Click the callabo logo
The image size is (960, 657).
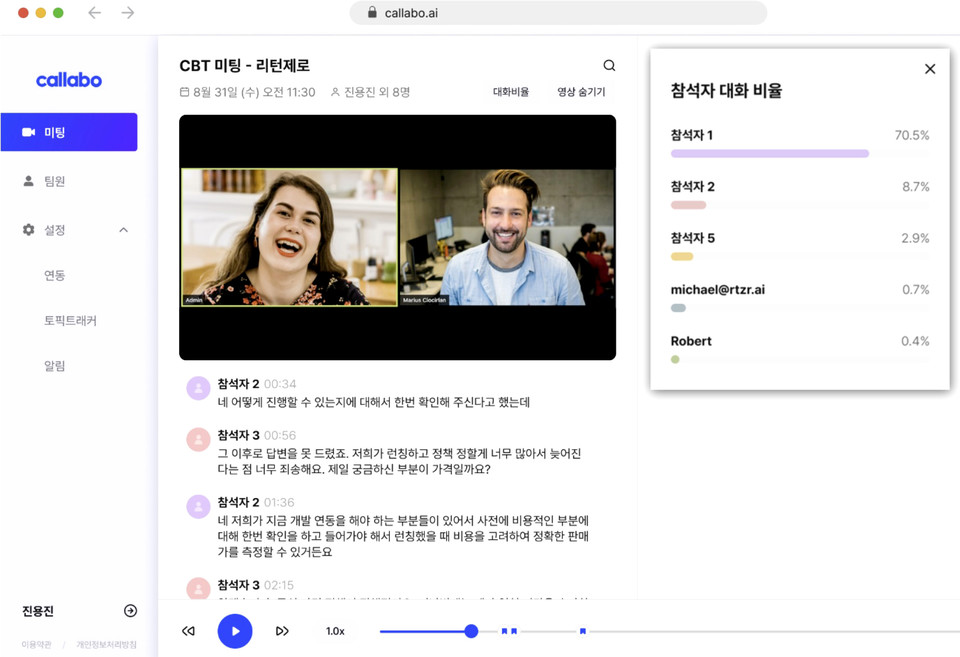(68, 80)
